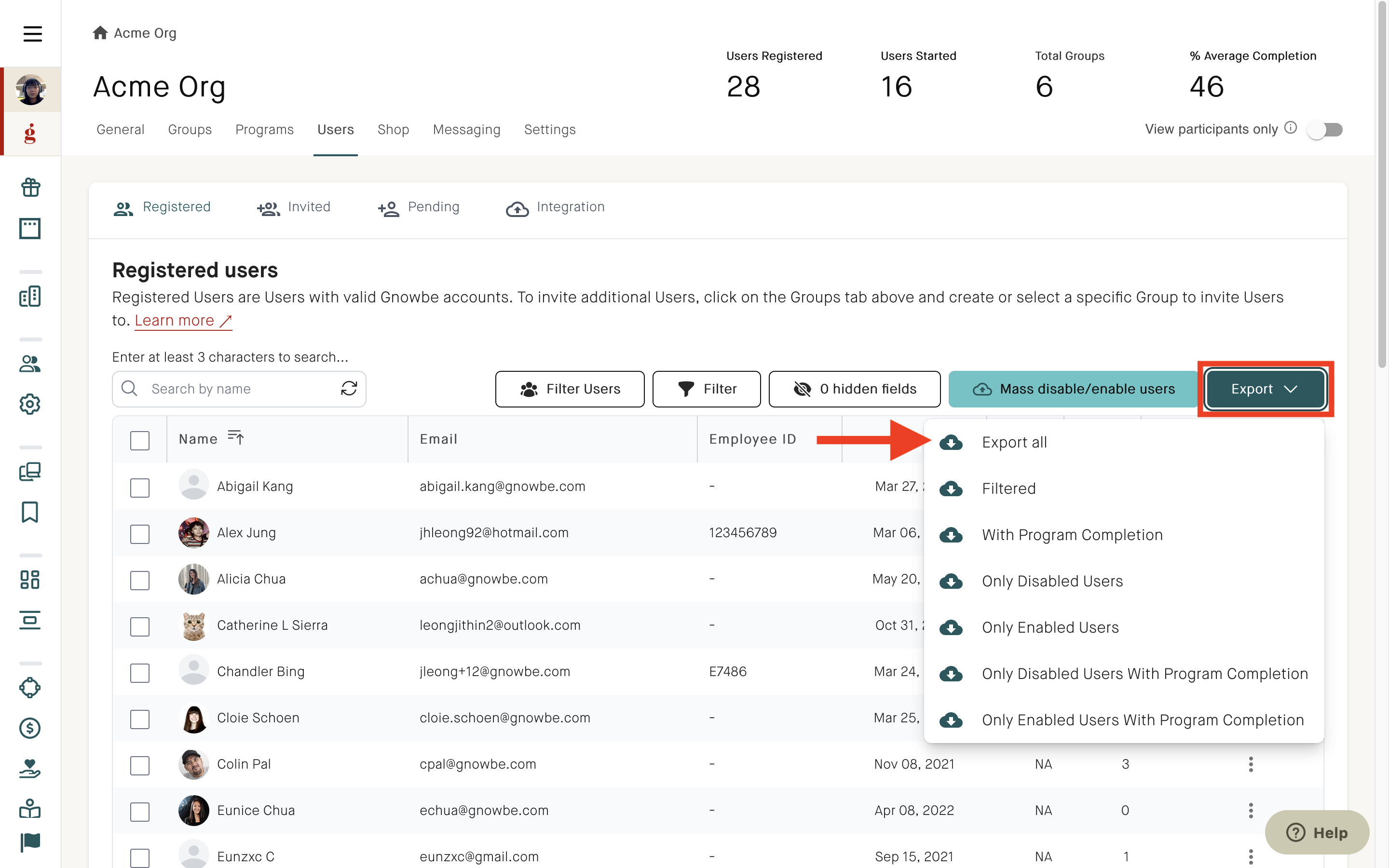The width and height of the screenshot is (1389, 868).
Task: Open the hamburger menu icon
Action: tap(33, 33)
